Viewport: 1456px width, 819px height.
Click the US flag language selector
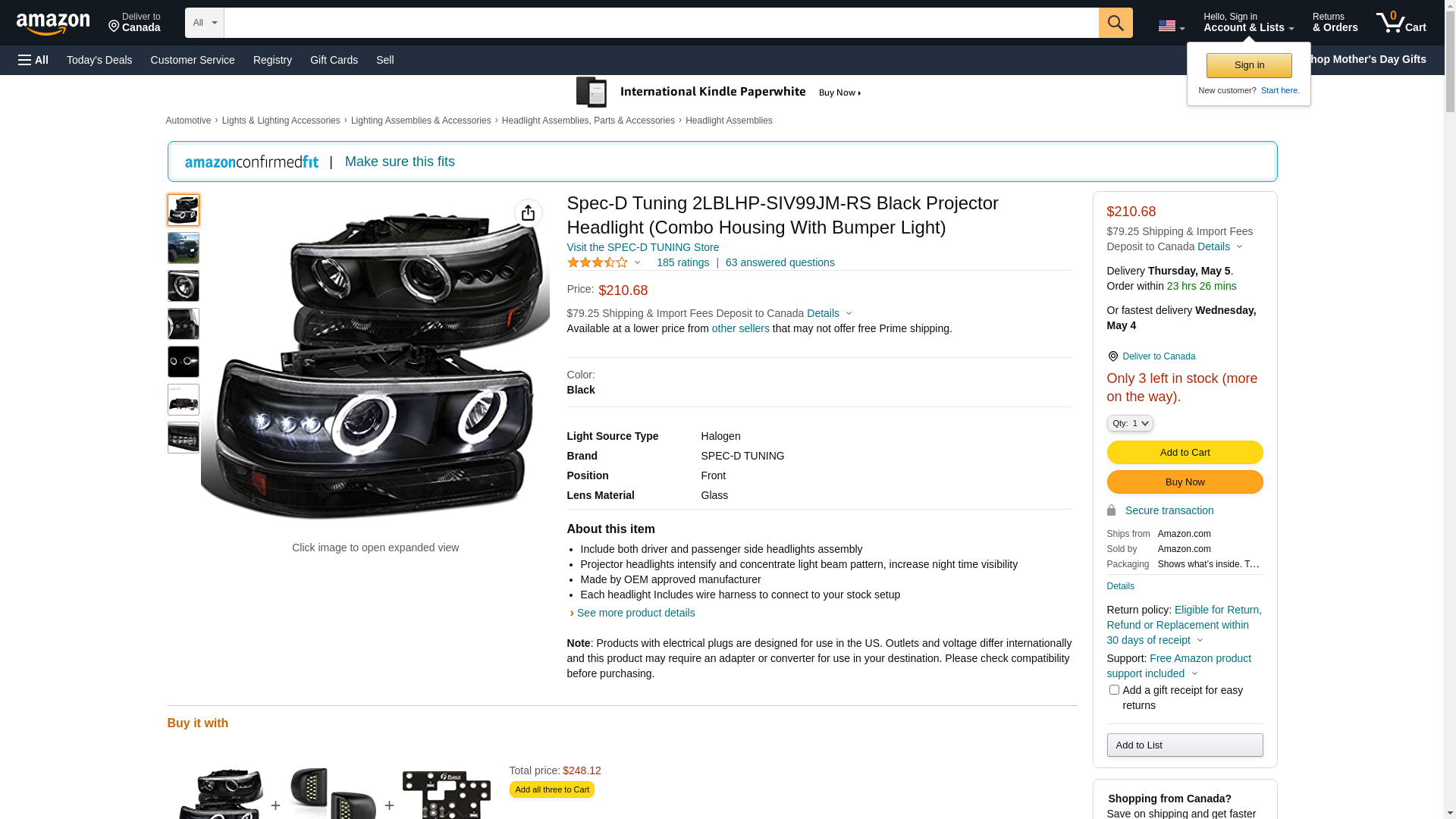1170,26
